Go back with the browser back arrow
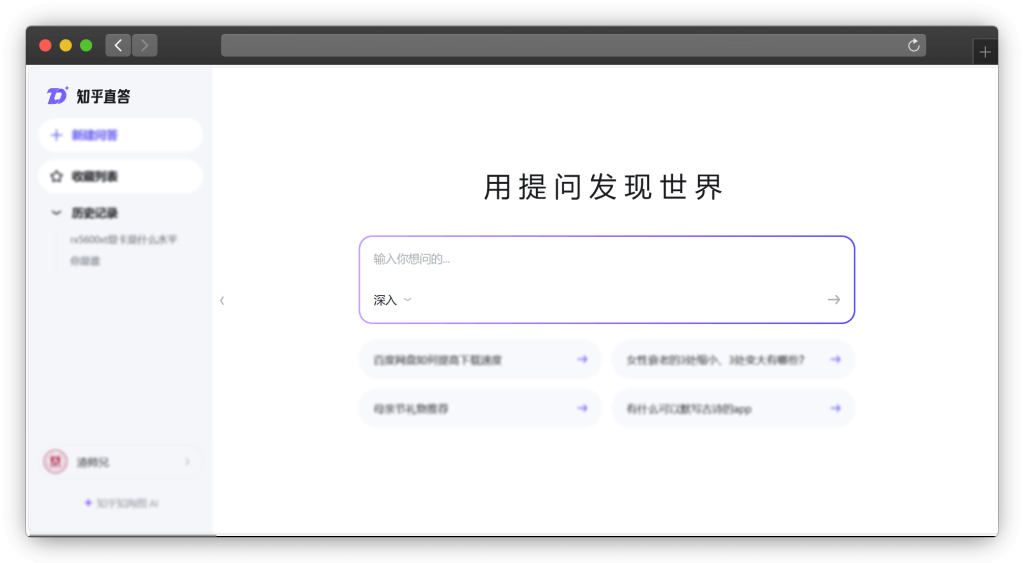 tap(118, 45)
